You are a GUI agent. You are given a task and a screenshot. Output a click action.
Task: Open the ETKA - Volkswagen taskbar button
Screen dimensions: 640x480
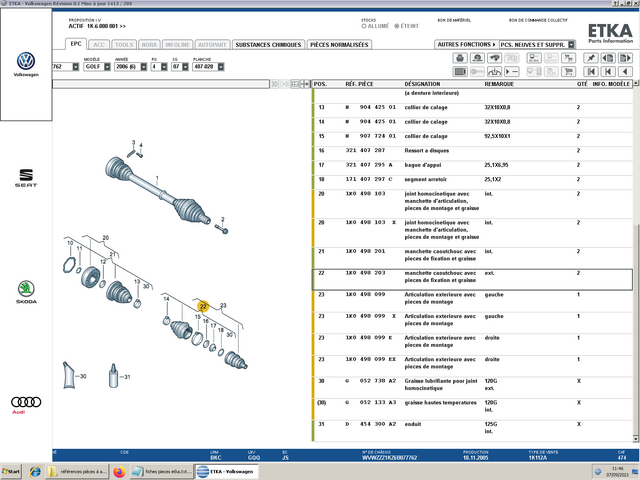pyautogui.click(x=227, y=471)
